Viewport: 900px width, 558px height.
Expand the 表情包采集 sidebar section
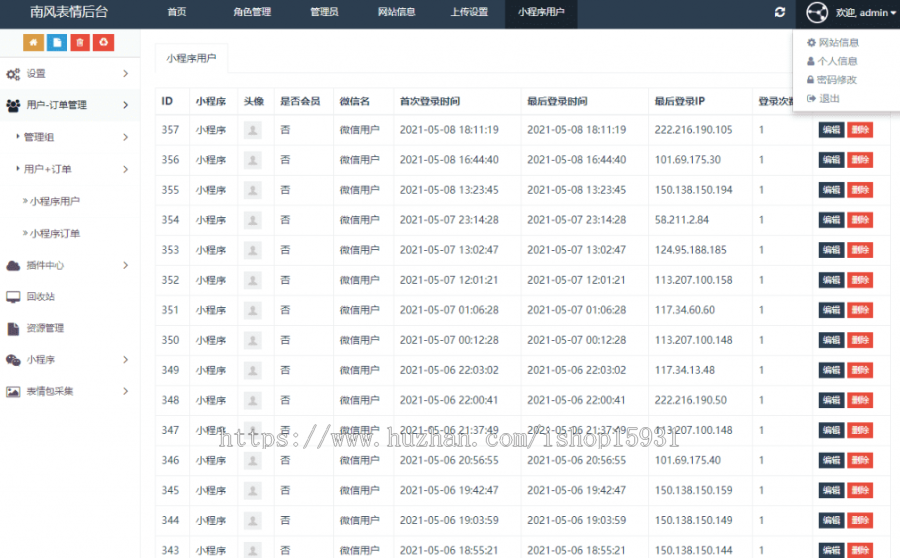point(68,391)
